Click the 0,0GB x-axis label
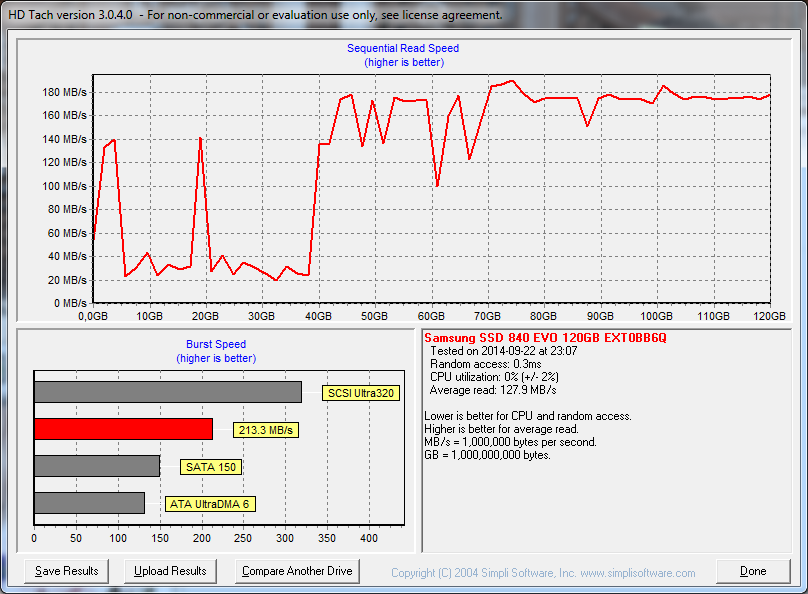 point(93,316)
